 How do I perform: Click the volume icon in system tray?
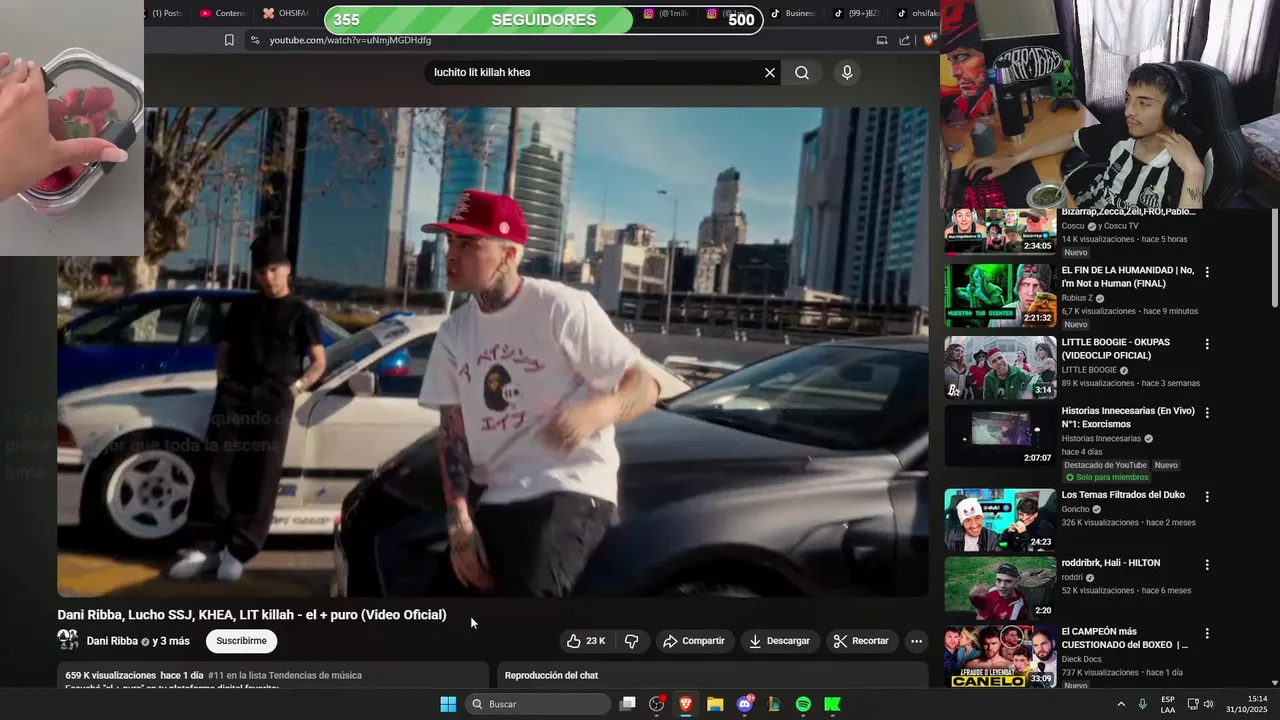pos(1209,704)
